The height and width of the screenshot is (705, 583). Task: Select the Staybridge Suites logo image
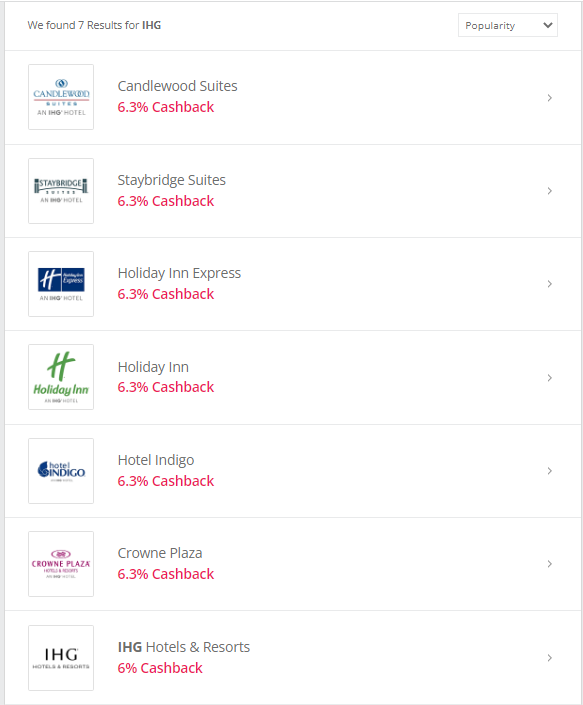coord(61,191)
